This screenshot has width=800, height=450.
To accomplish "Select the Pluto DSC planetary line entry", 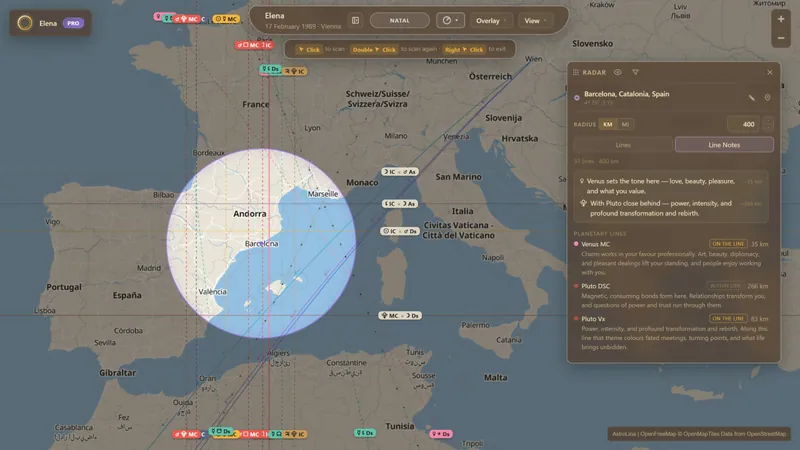I will click(672, 295).
